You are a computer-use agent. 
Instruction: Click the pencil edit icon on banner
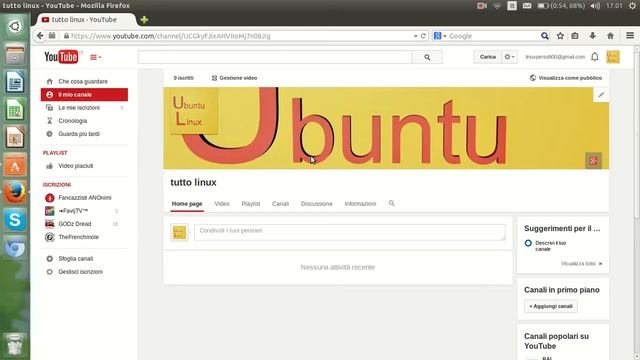601,95
